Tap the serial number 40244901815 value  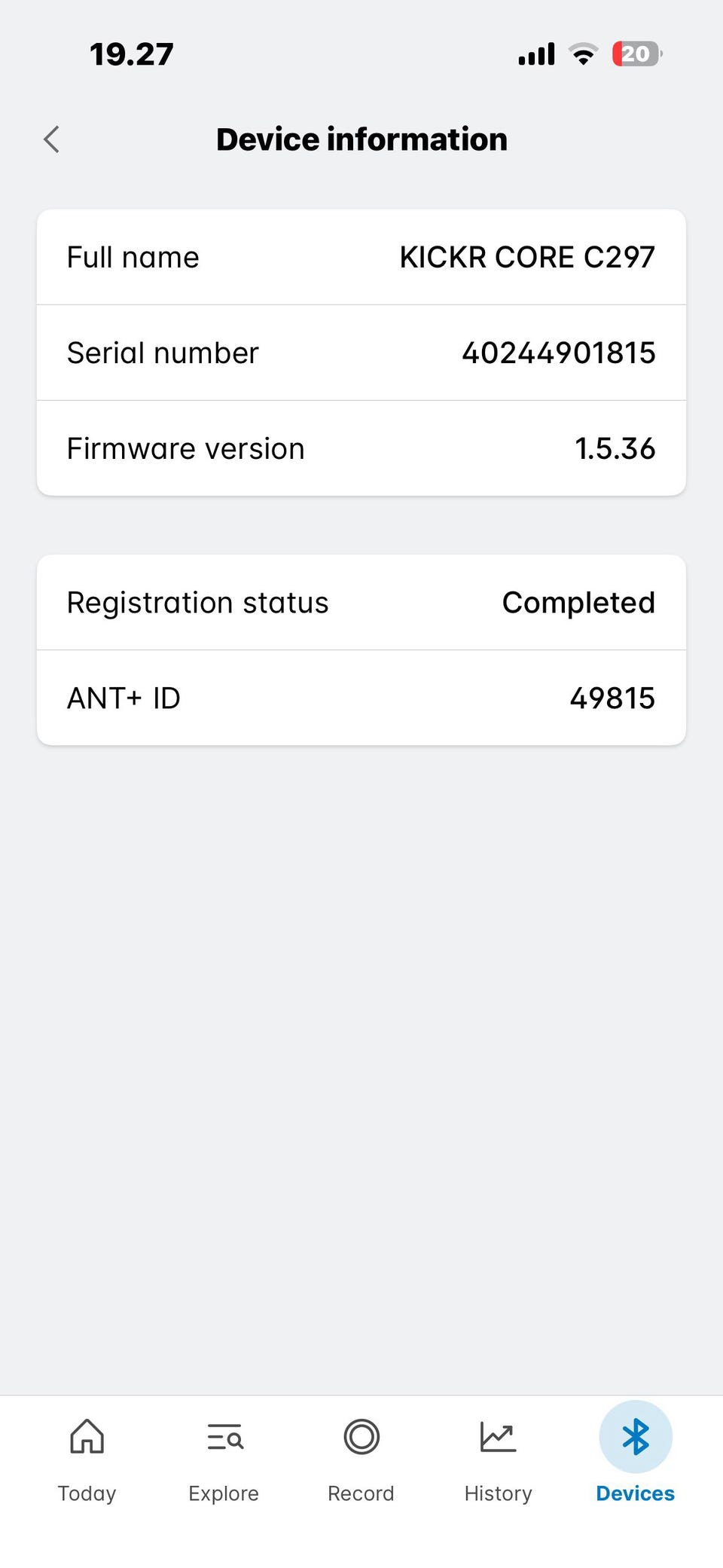[559, 353]
